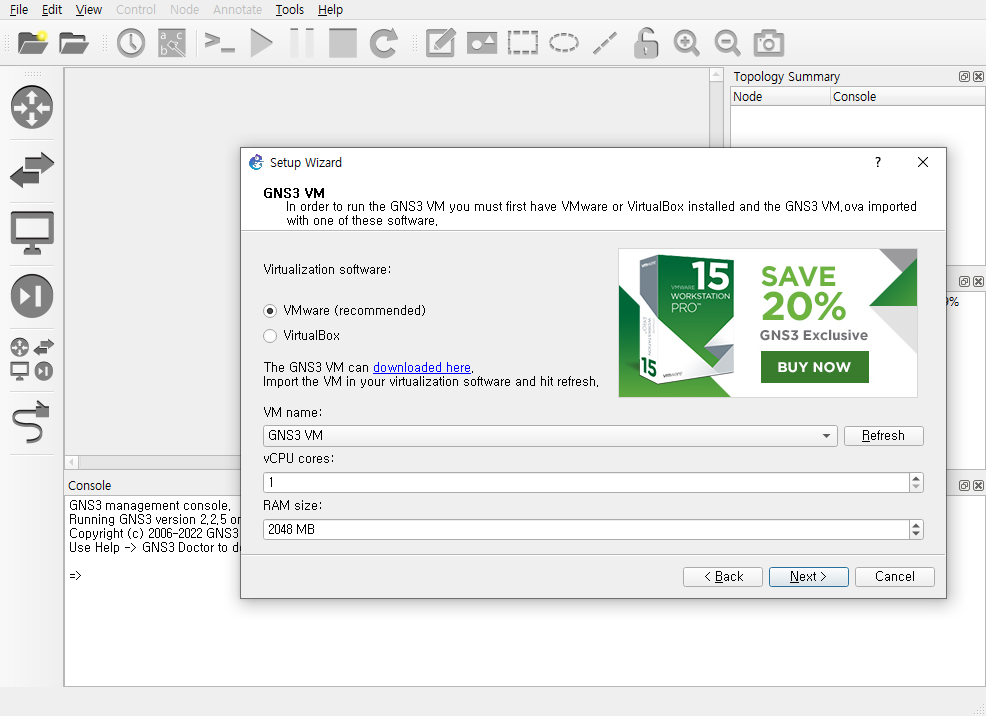Screen dimensions: 986x716
Task: Browse routers in device sidebar
Action: click(31, 107)
